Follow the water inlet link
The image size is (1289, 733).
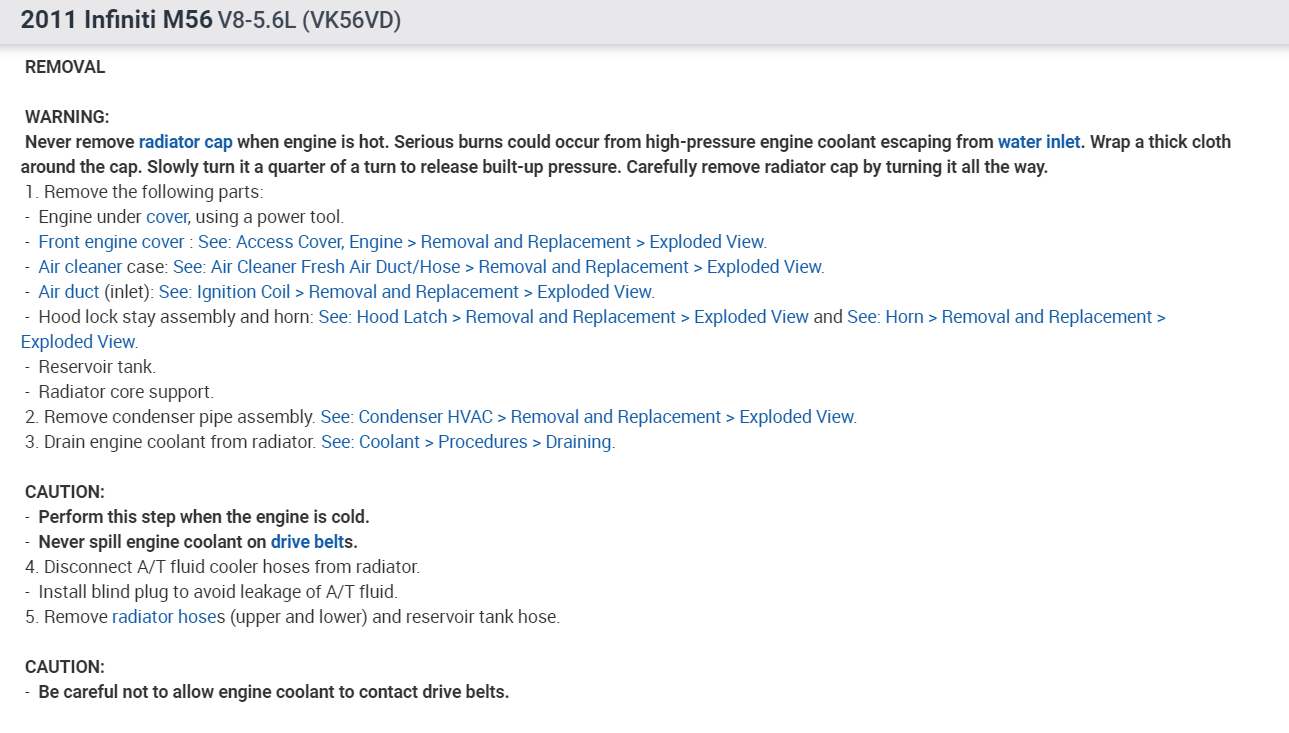point(1039,142)
